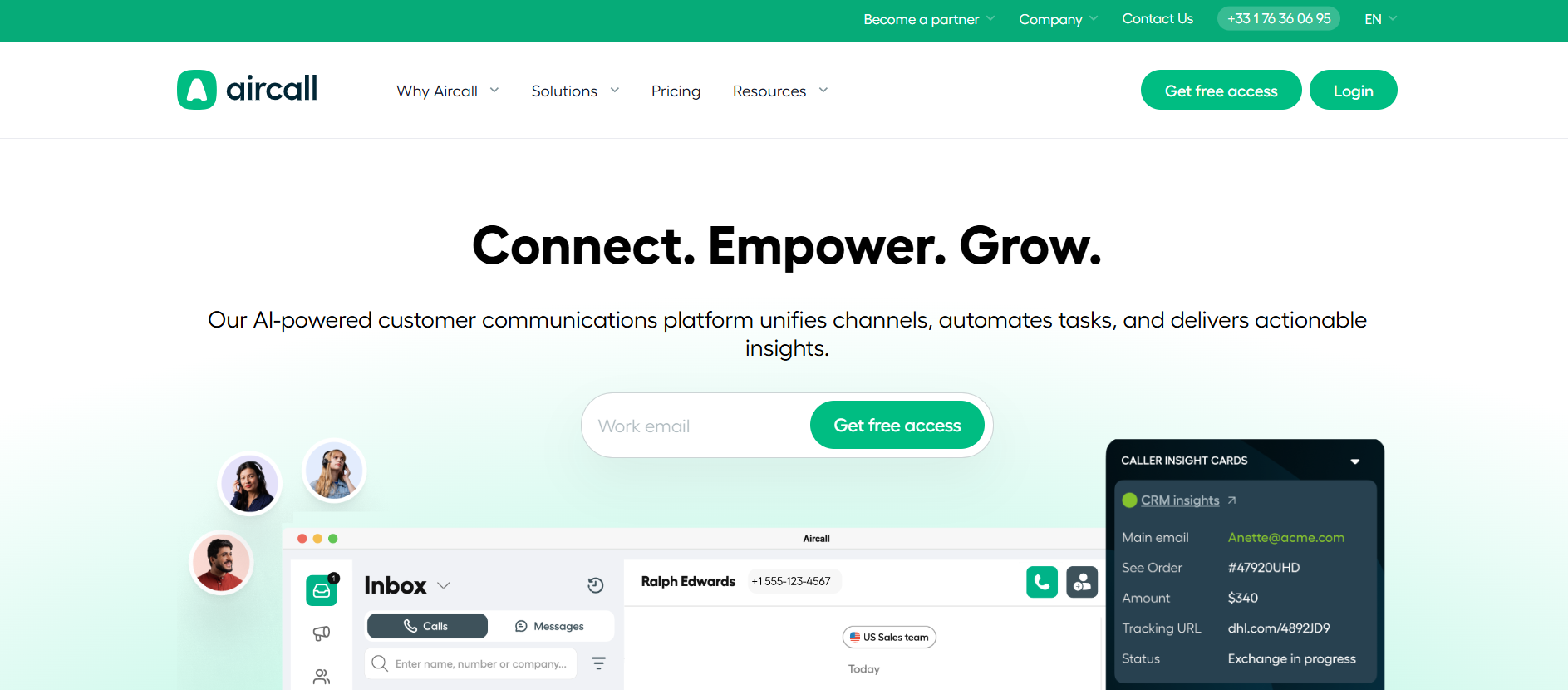Viewport: 1568px width, 690px height.
Task: Click the megaphone campaigns icon
Action: click(x=322, y=633)
